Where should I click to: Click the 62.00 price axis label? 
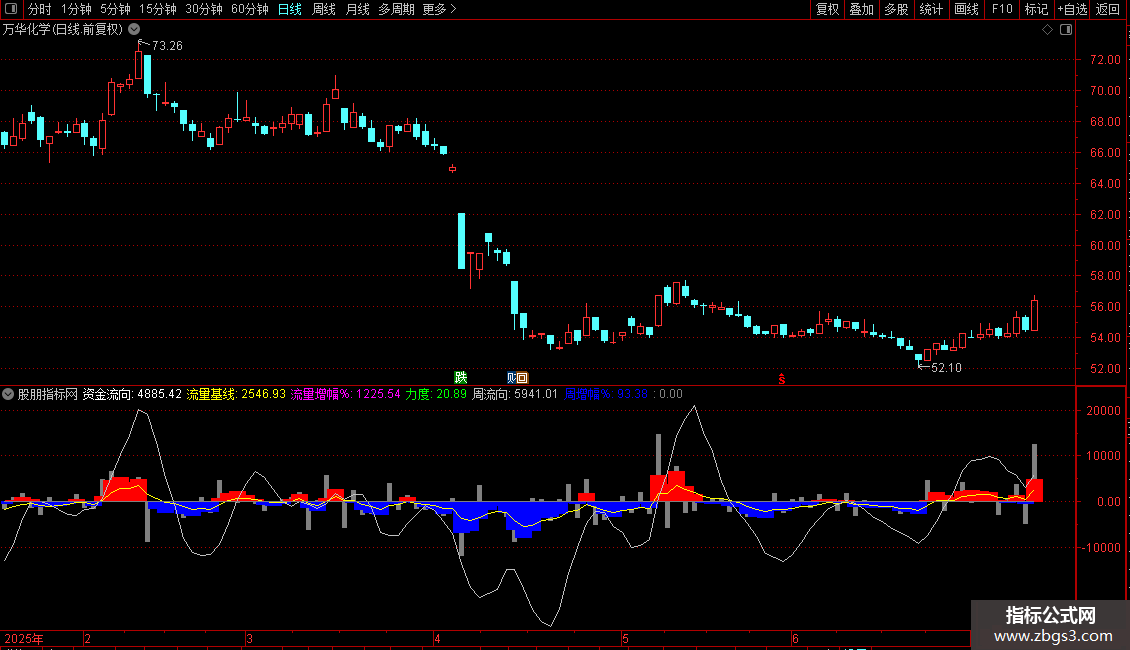click(x=1105, y=215)
